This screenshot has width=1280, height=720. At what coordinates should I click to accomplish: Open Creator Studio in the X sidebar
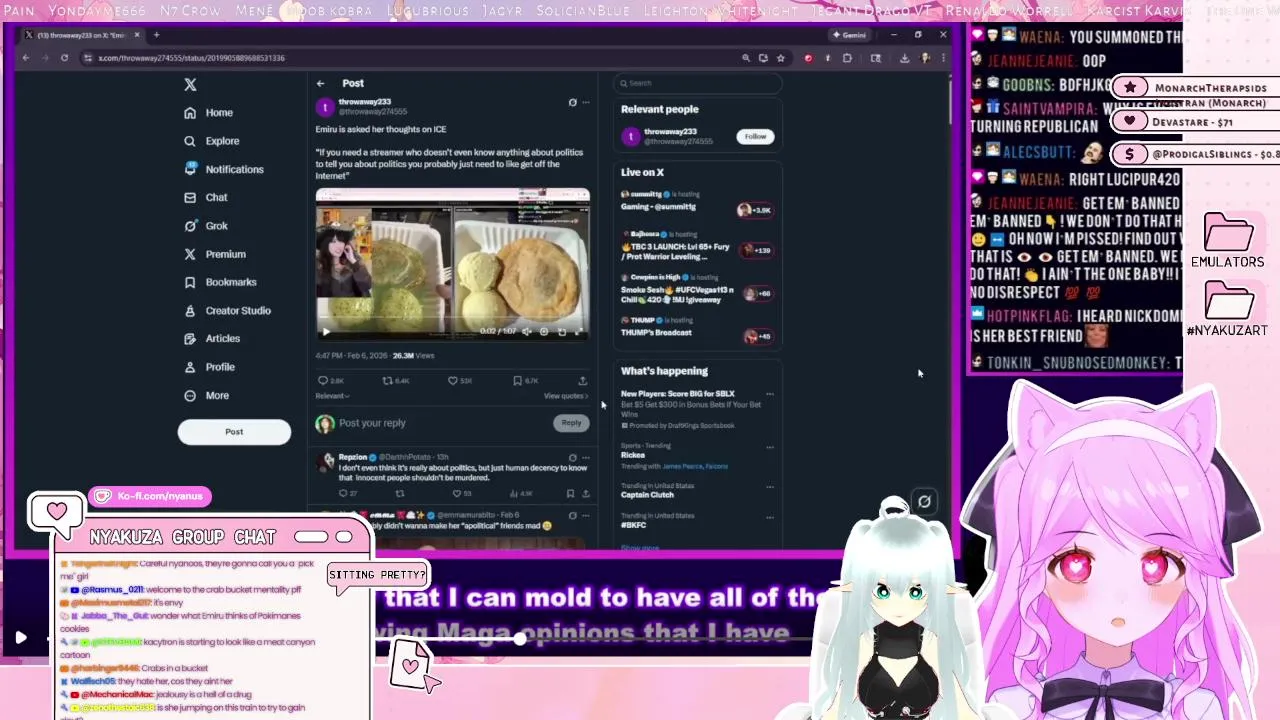coord(227,310)
